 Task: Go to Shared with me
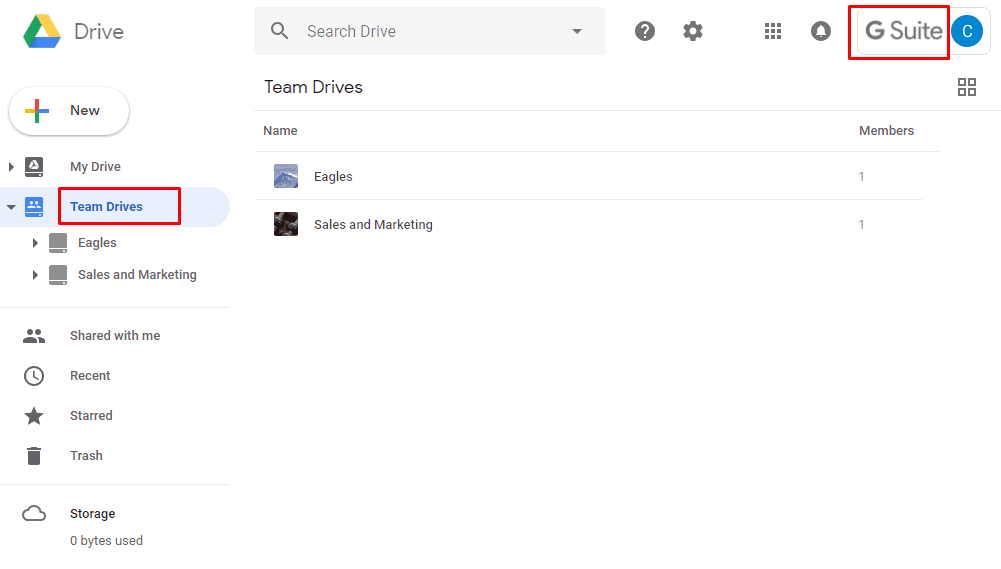(115, 336)
